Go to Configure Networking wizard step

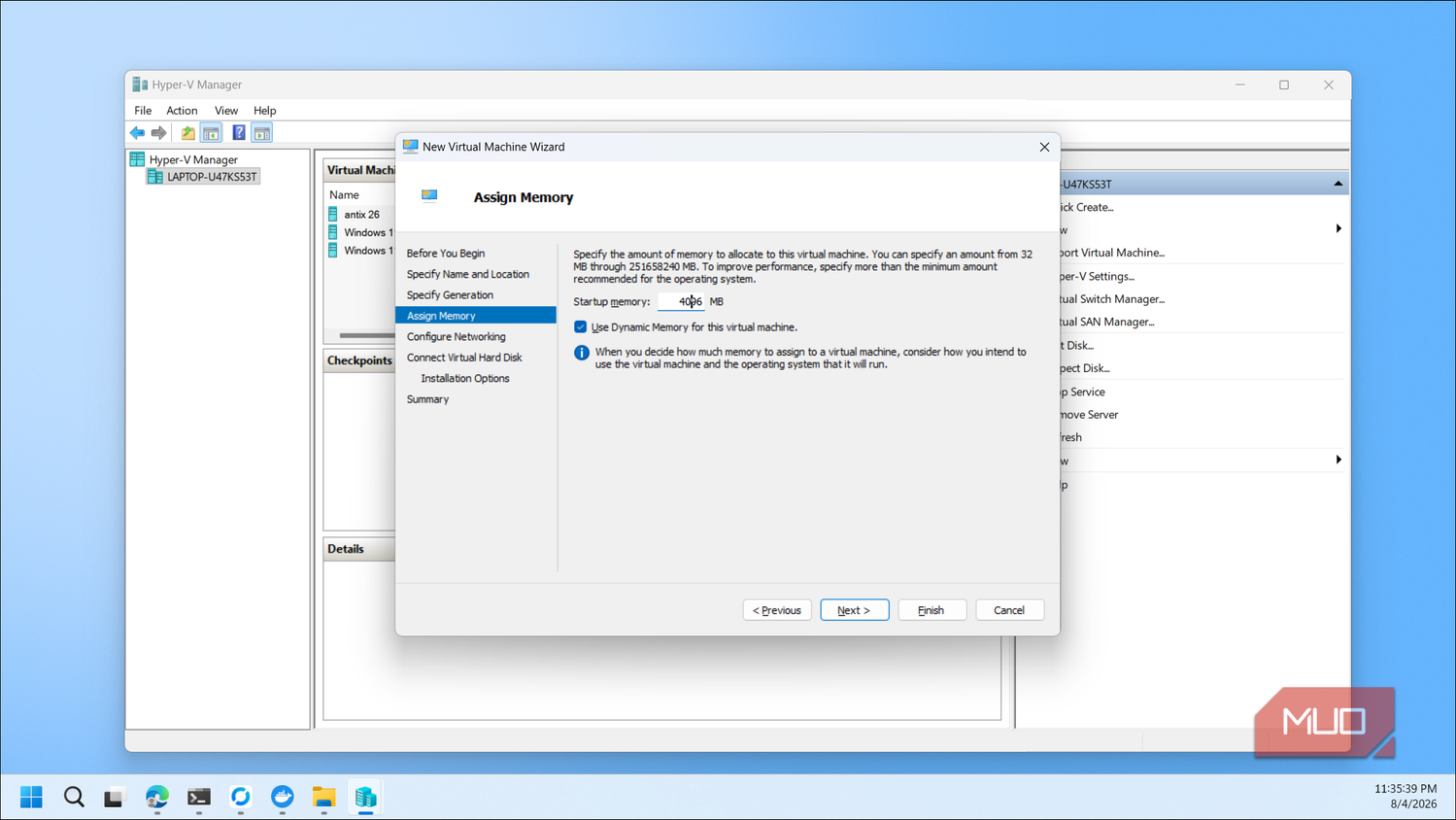457,337
